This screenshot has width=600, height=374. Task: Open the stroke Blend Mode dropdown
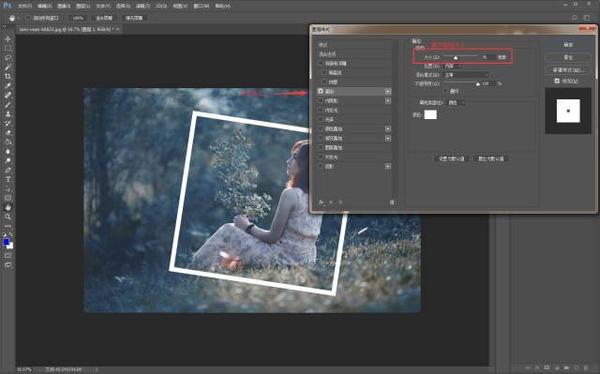tap(466, 75)
